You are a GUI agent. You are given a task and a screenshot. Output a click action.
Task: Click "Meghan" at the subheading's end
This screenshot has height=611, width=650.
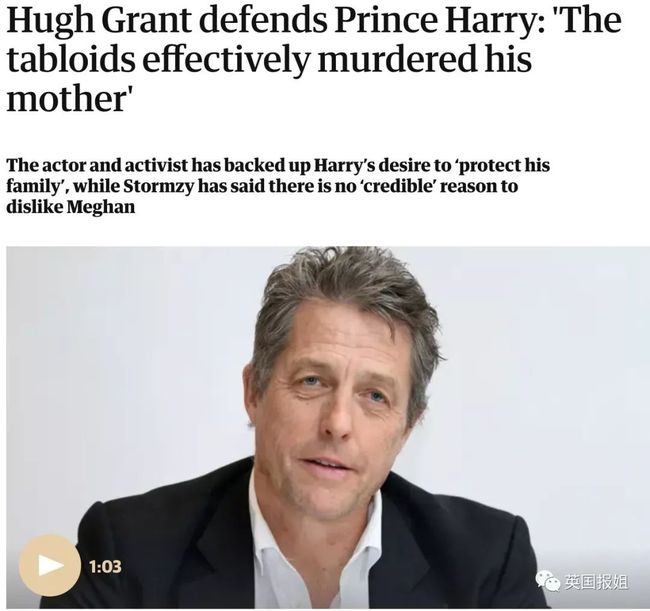click(101, 206)
